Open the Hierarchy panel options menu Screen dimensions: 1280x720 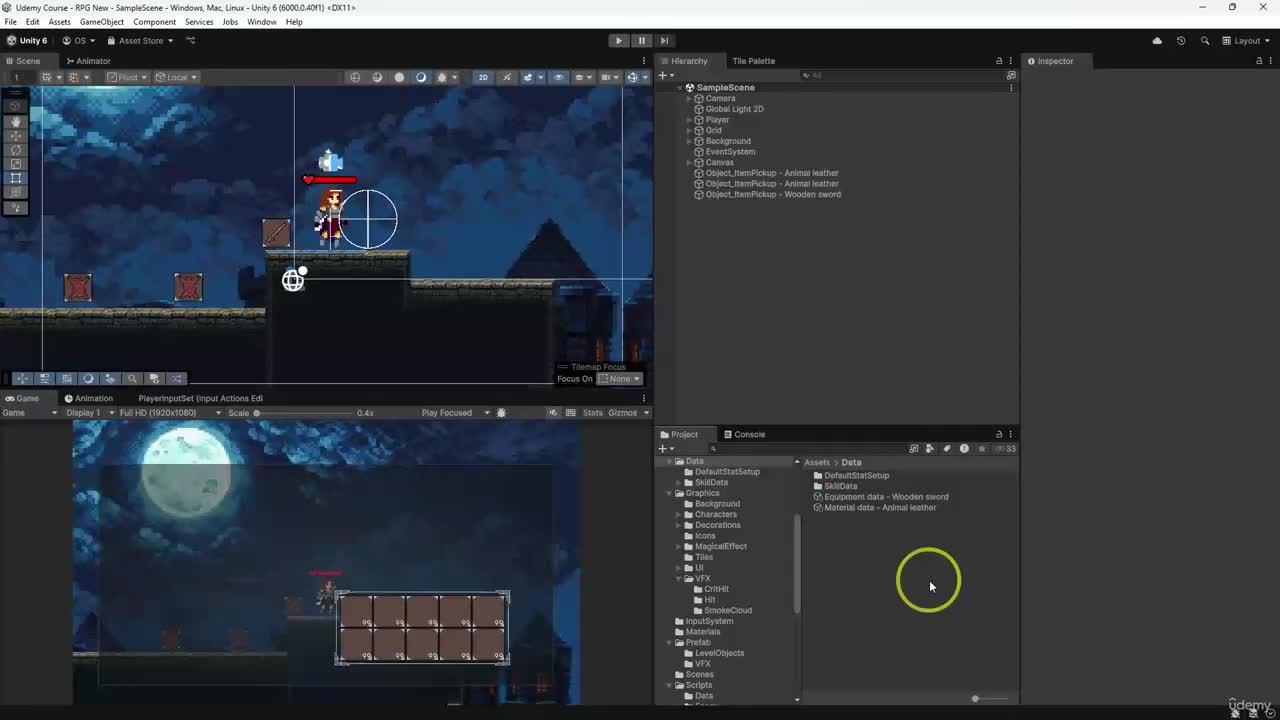[x=1010, y=61]
